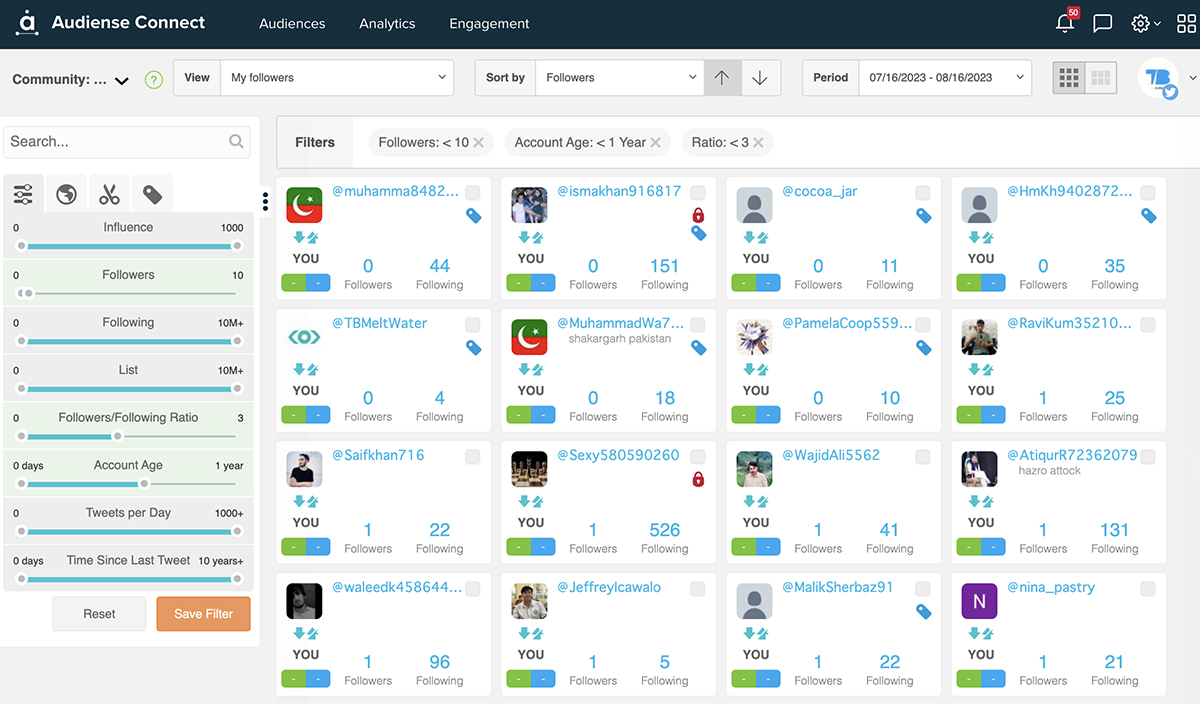Screen dimensions: 1200x704
Task: Open the apps grid icon
Action: (x=1187, y=23)
